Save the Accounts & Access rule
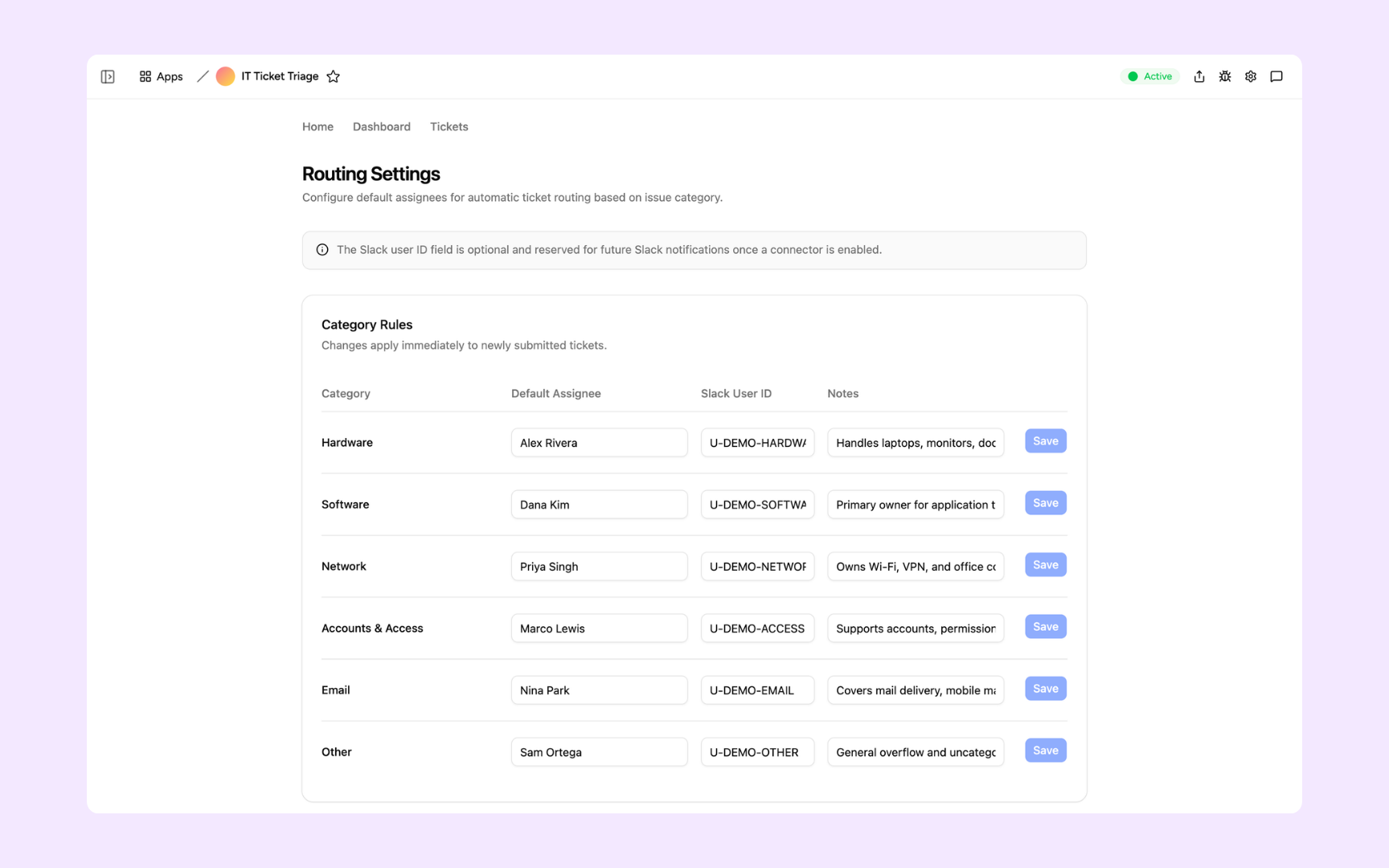Screen dimensions: 1389x868 tap(1046, 627)
